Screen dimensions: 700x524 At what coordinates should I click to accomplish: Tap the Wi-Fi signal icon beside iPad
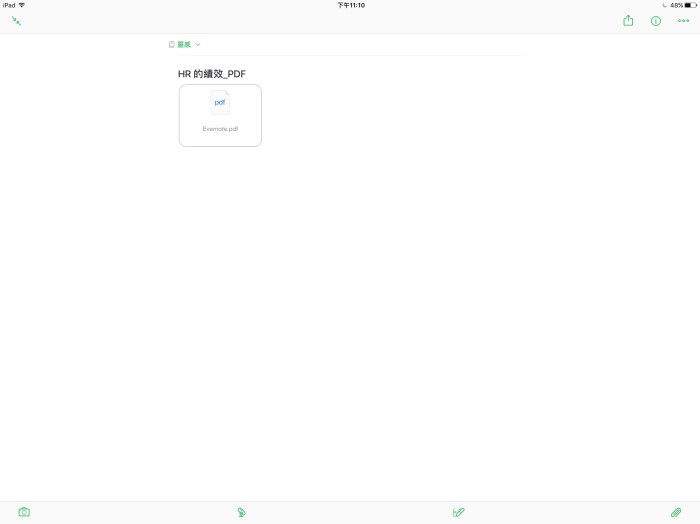tap(22, 5)
